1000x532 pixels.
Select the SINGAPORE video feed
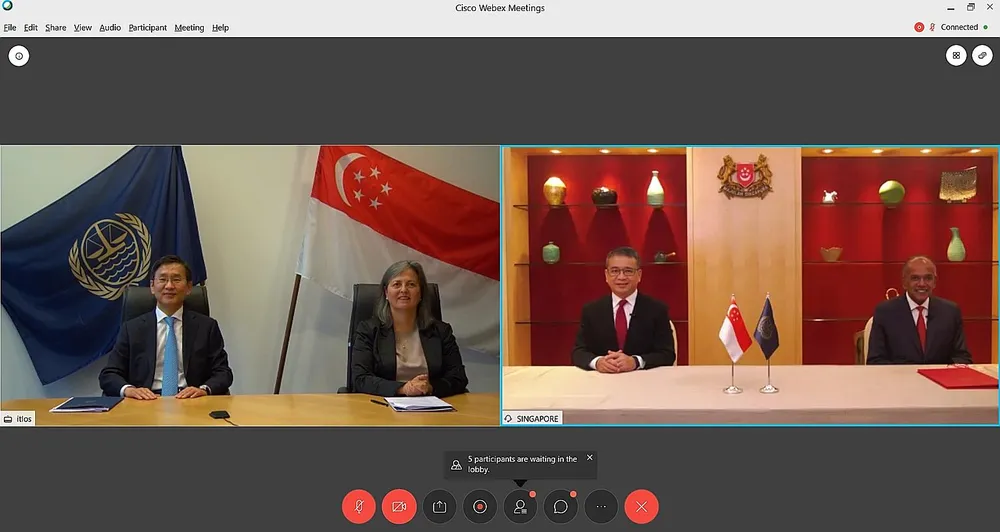750,285
